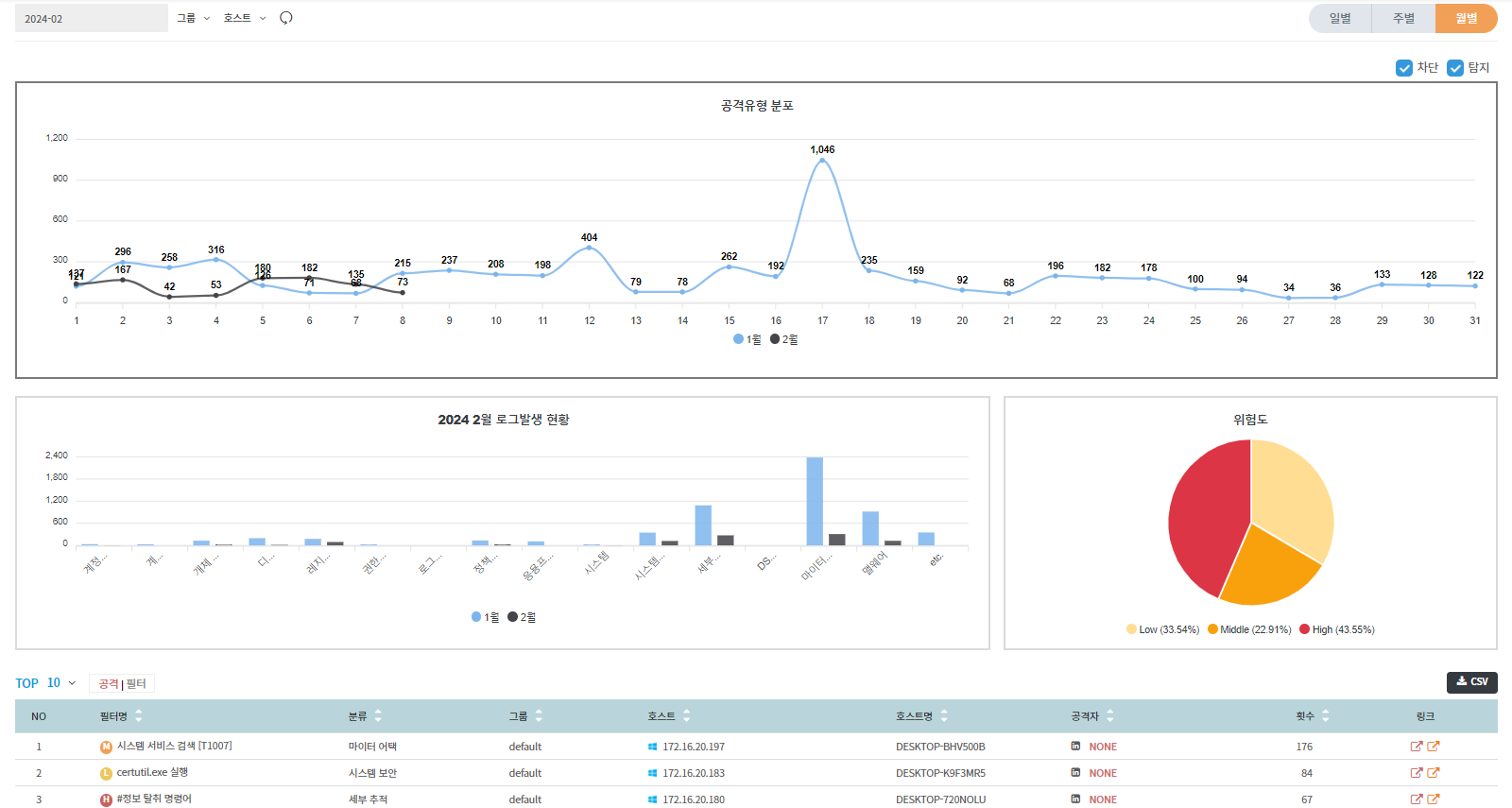Click the refresh icon beside 호스트
Image resolution: width=1512 pixels, height=808 pixels.
pyautogui.click(x=286, y=18)
